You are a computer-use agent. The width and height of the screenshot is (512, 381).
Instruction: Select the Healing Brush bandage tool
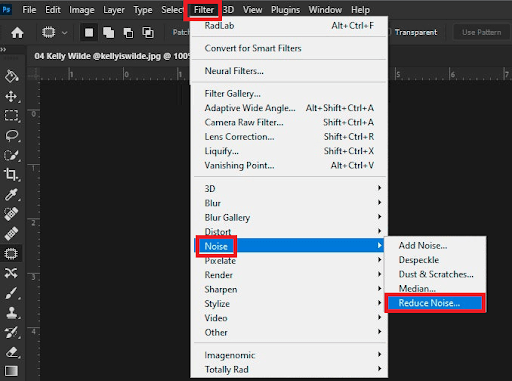[x=11, y=234]
